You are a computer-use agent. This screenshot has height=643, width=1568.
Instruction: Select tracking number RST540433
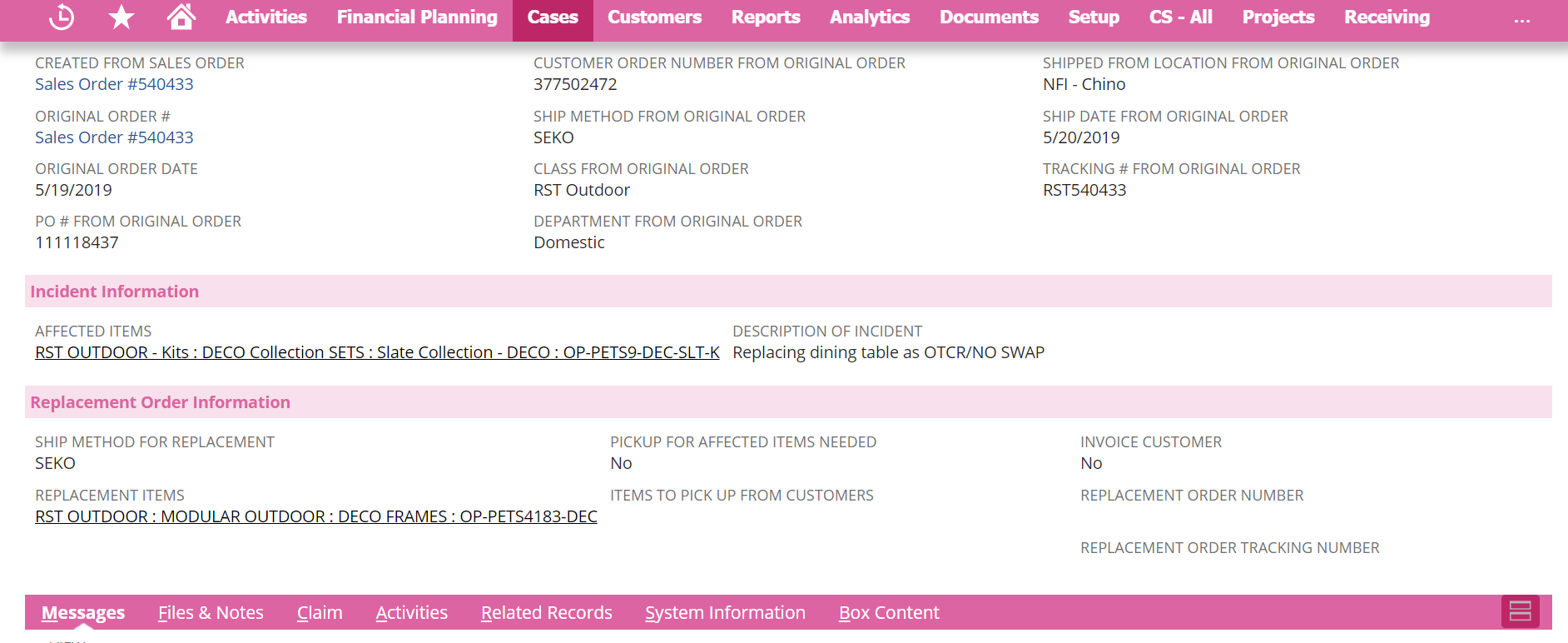click(x=1084, y=190)
